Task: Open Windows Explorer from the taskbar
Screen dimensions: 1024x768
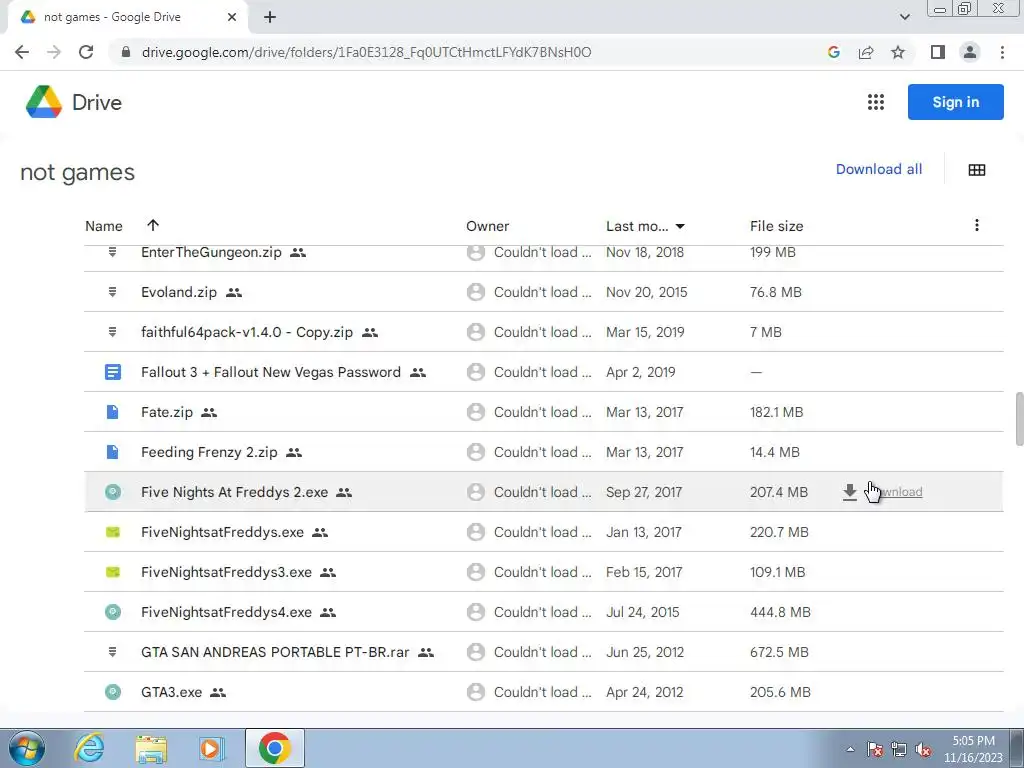Action: pos(151,749)
